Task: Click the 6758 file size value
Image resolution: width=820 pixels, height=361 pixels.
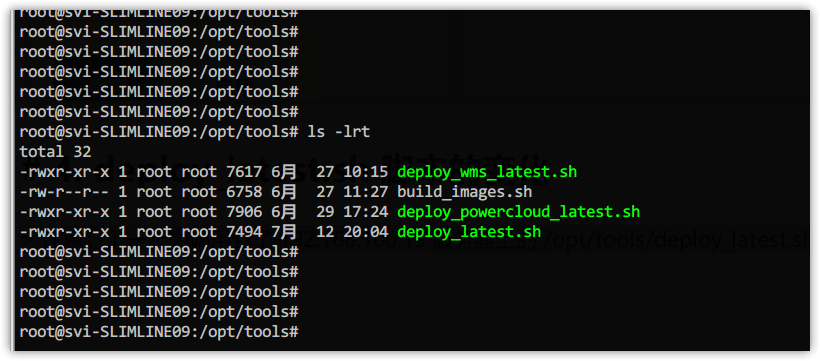Action: point(244,192)
